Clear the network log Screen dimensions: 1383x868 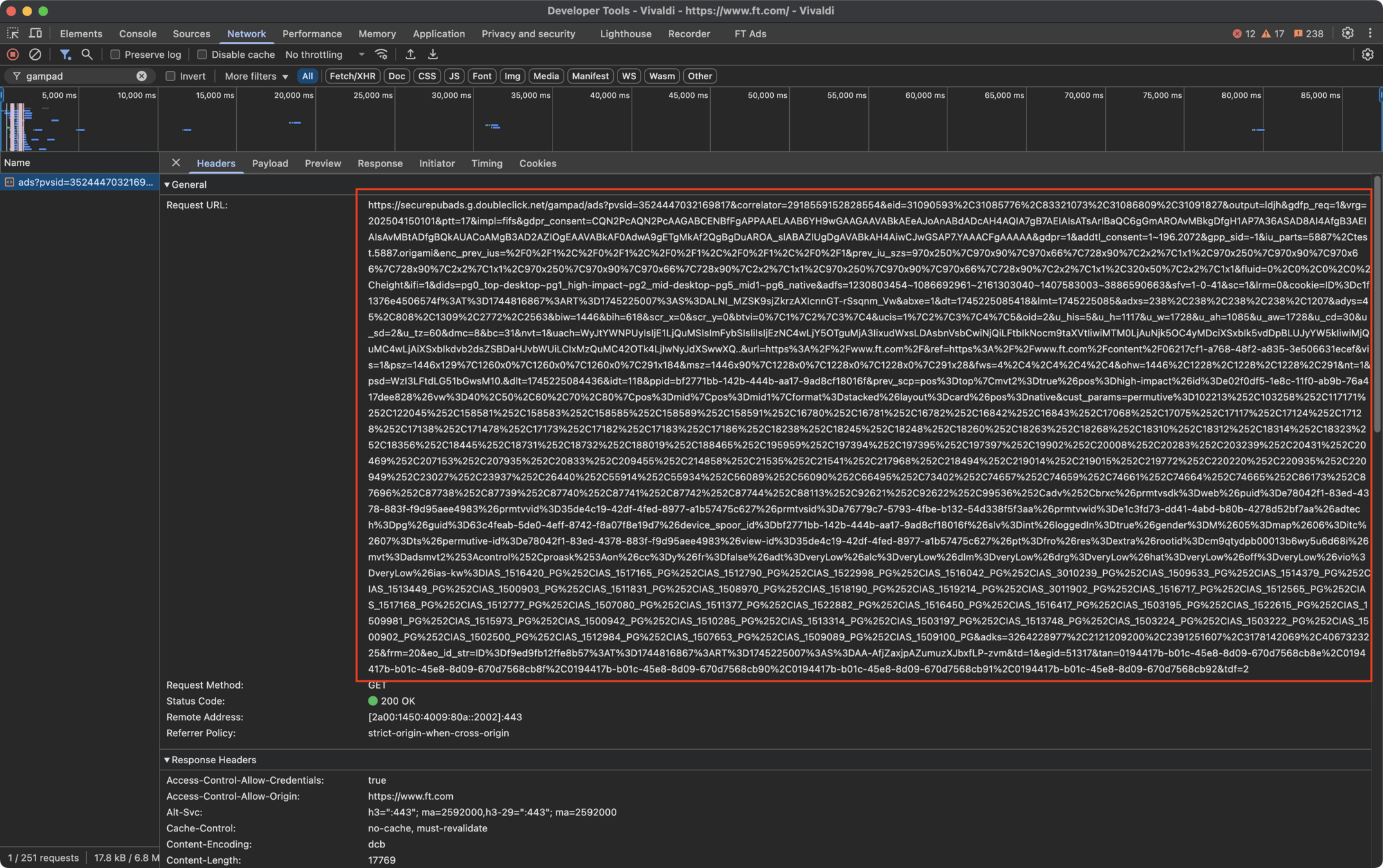point(35,55)
